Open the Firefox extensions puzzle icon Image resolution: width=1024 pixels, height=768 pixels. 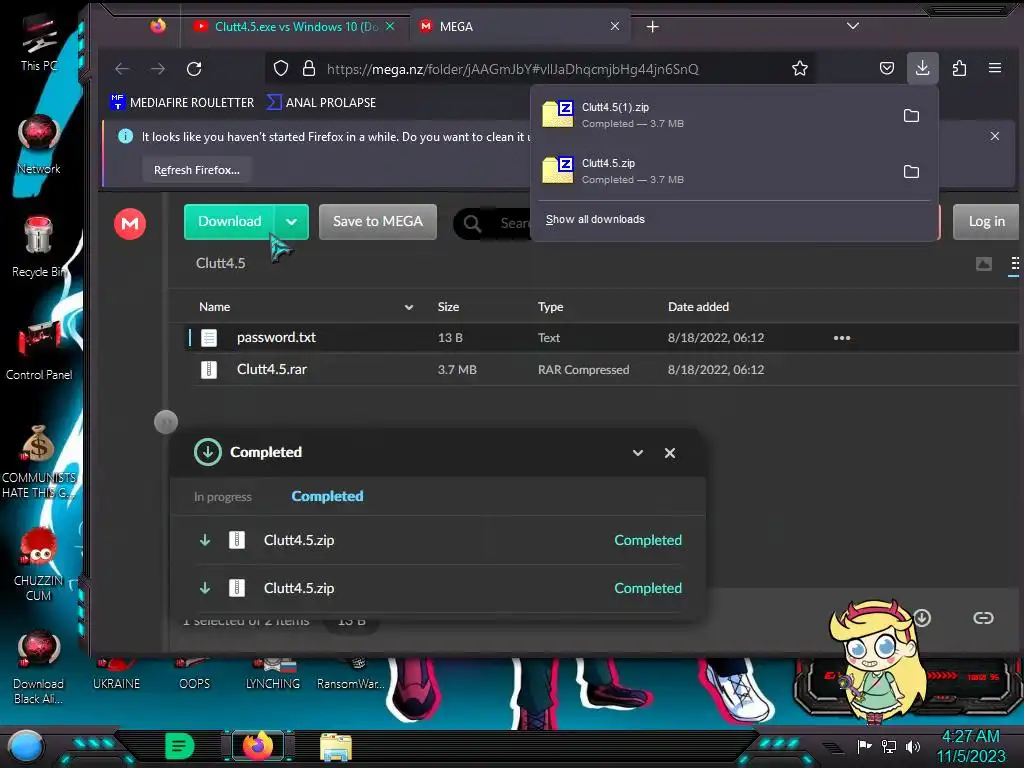959,68
